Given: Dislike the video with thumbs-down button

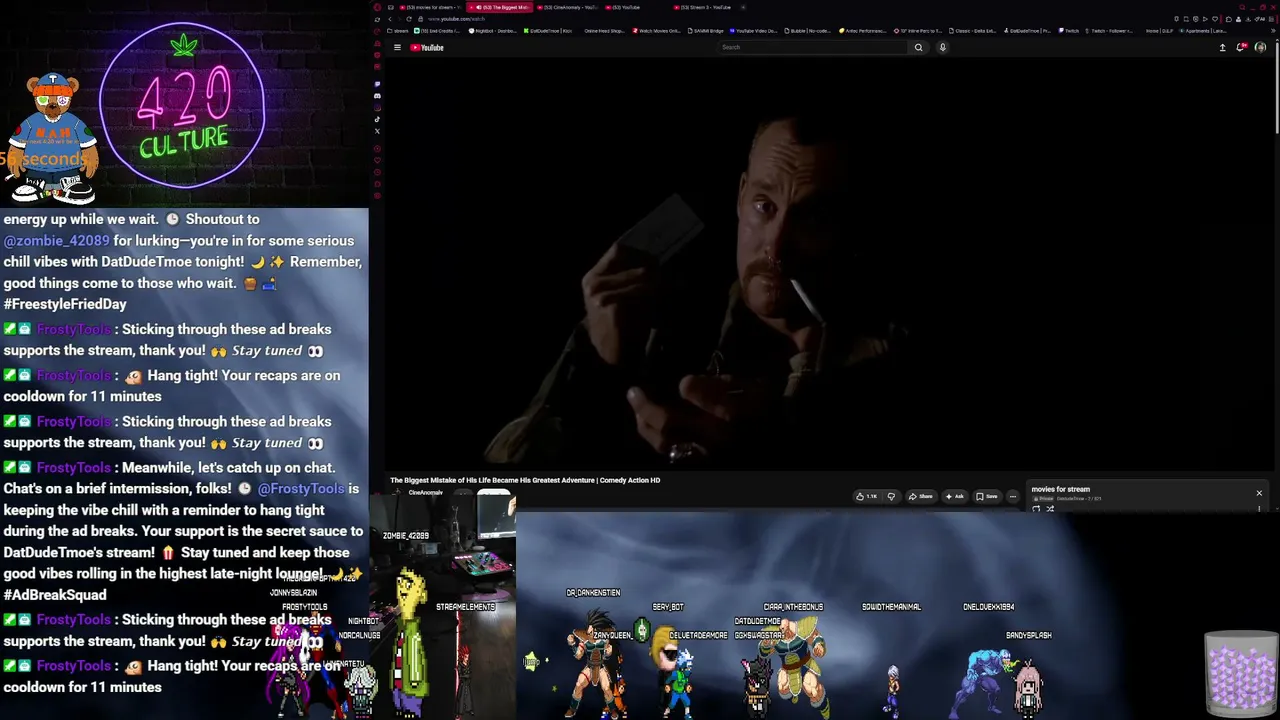Looking at the screenshot, I should 891,496.
